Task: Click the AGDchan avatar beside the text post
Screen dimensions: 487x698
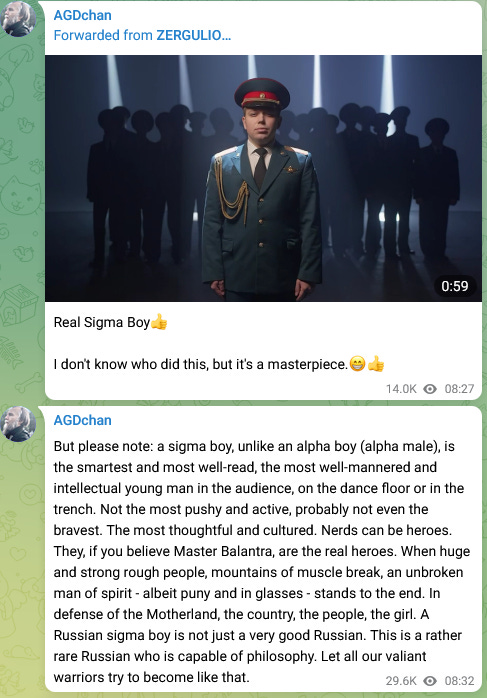Action: coord(18,424)
